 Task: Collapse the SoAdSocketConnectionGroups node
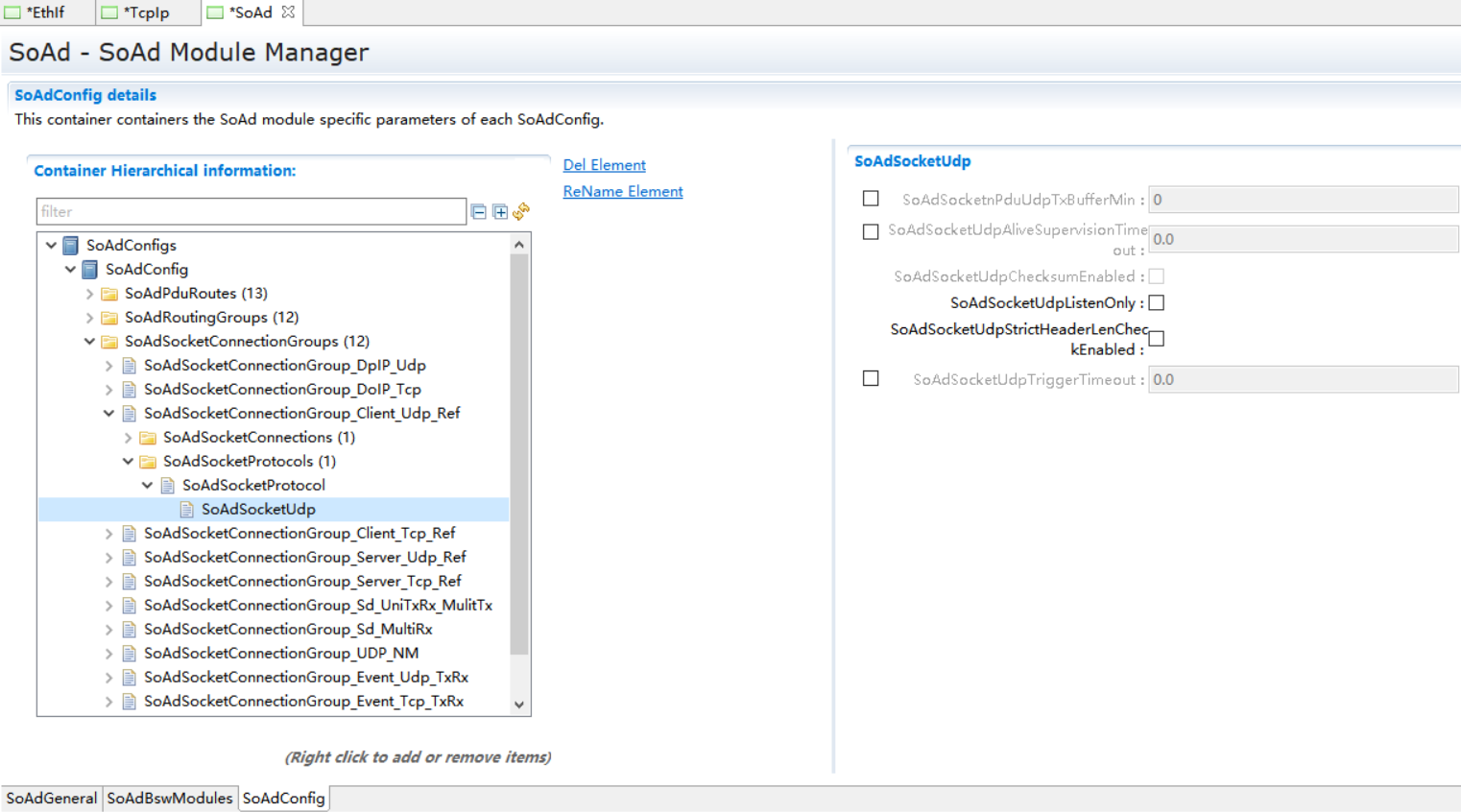tap(89, 342)
